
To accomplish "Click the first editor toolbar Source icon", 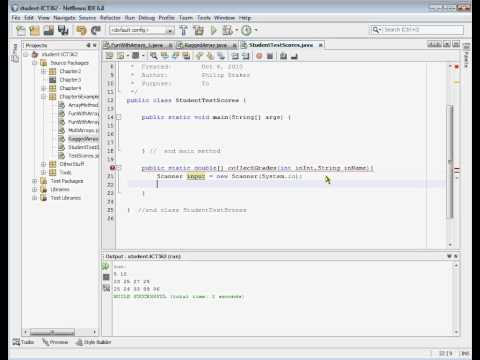I will coord(109,56).
